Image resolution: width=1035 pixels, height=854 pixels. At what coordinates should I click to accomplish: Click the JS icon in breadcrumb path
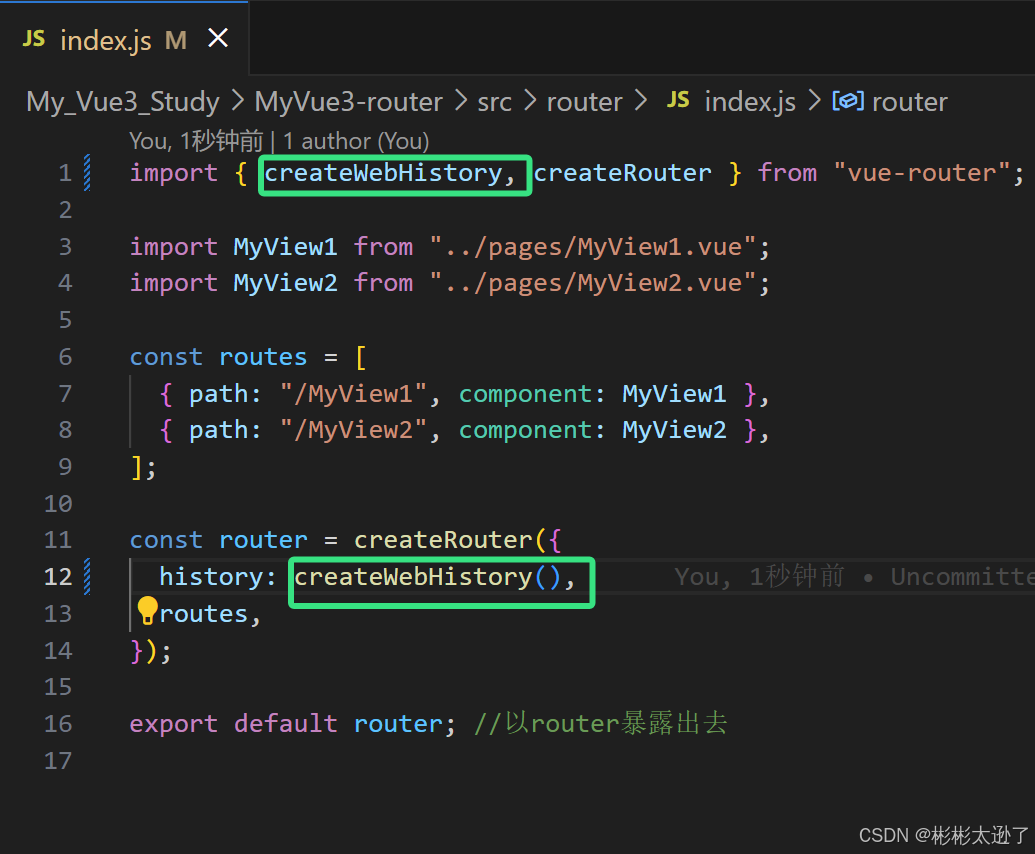click(x=678, y=100)
